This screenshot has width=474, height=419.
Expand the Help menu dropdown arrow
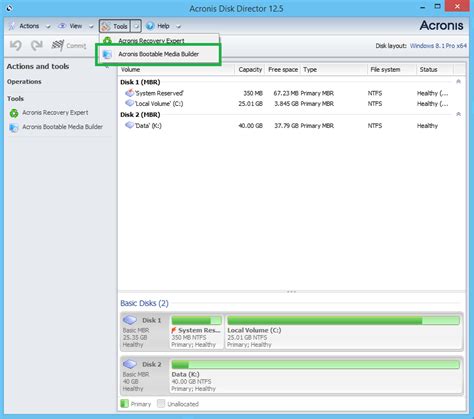tap(179, 26)
